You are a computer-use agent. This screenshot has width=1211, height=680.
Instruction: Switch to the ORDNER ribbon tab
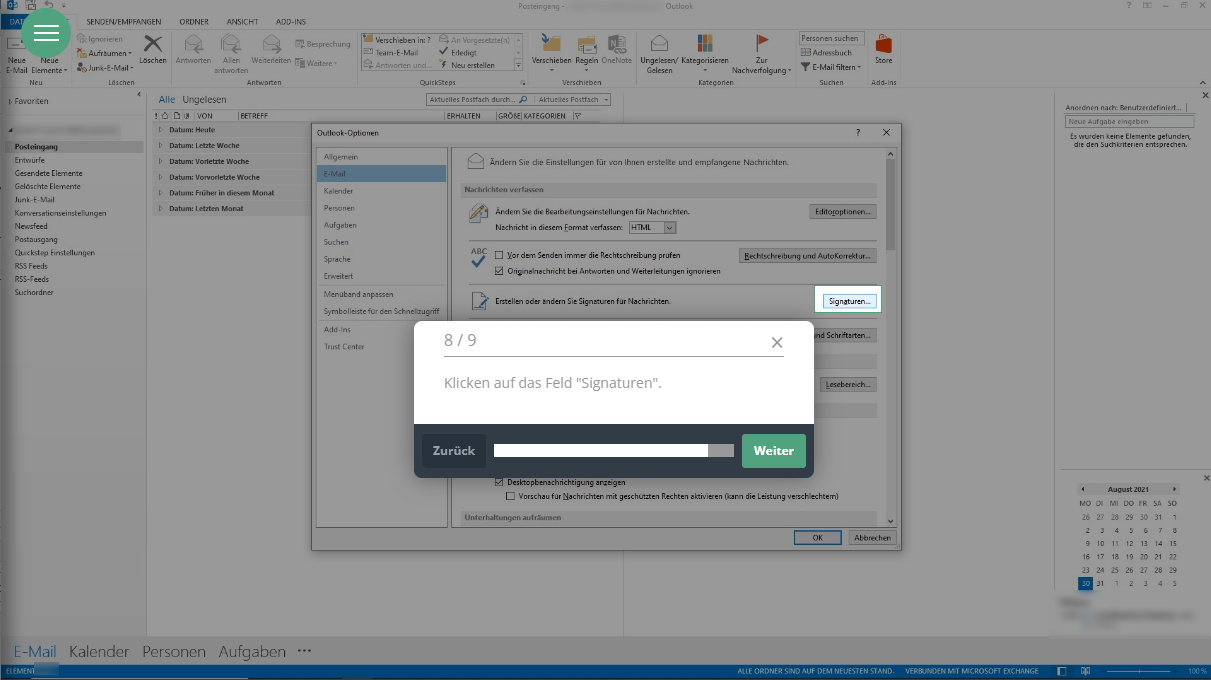(x=194, y=21)
